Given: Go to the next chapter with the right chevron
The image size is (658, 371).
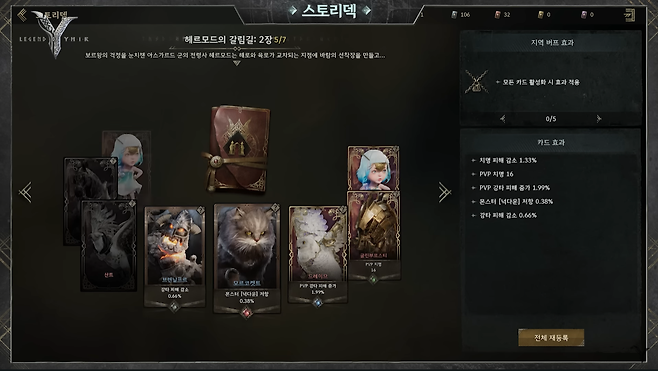Looking at the screenshot, I should [444, 192].
